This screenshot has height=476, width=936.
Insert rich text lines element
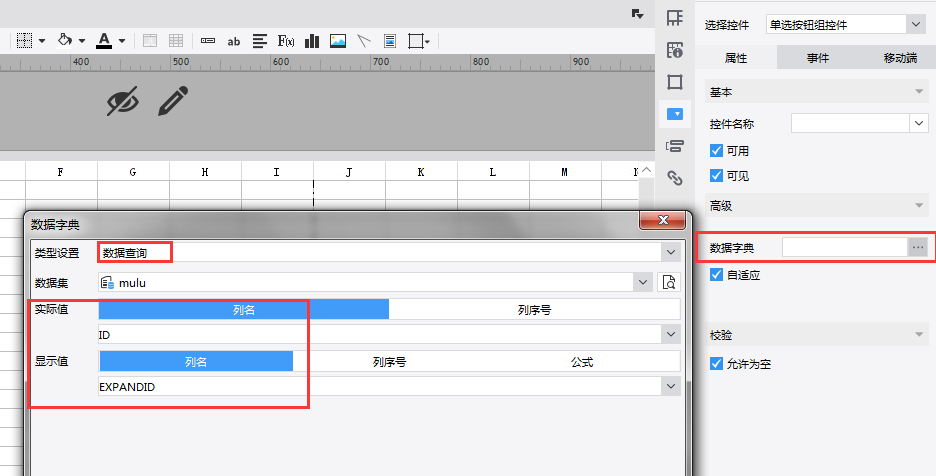(x=260, y=41)
